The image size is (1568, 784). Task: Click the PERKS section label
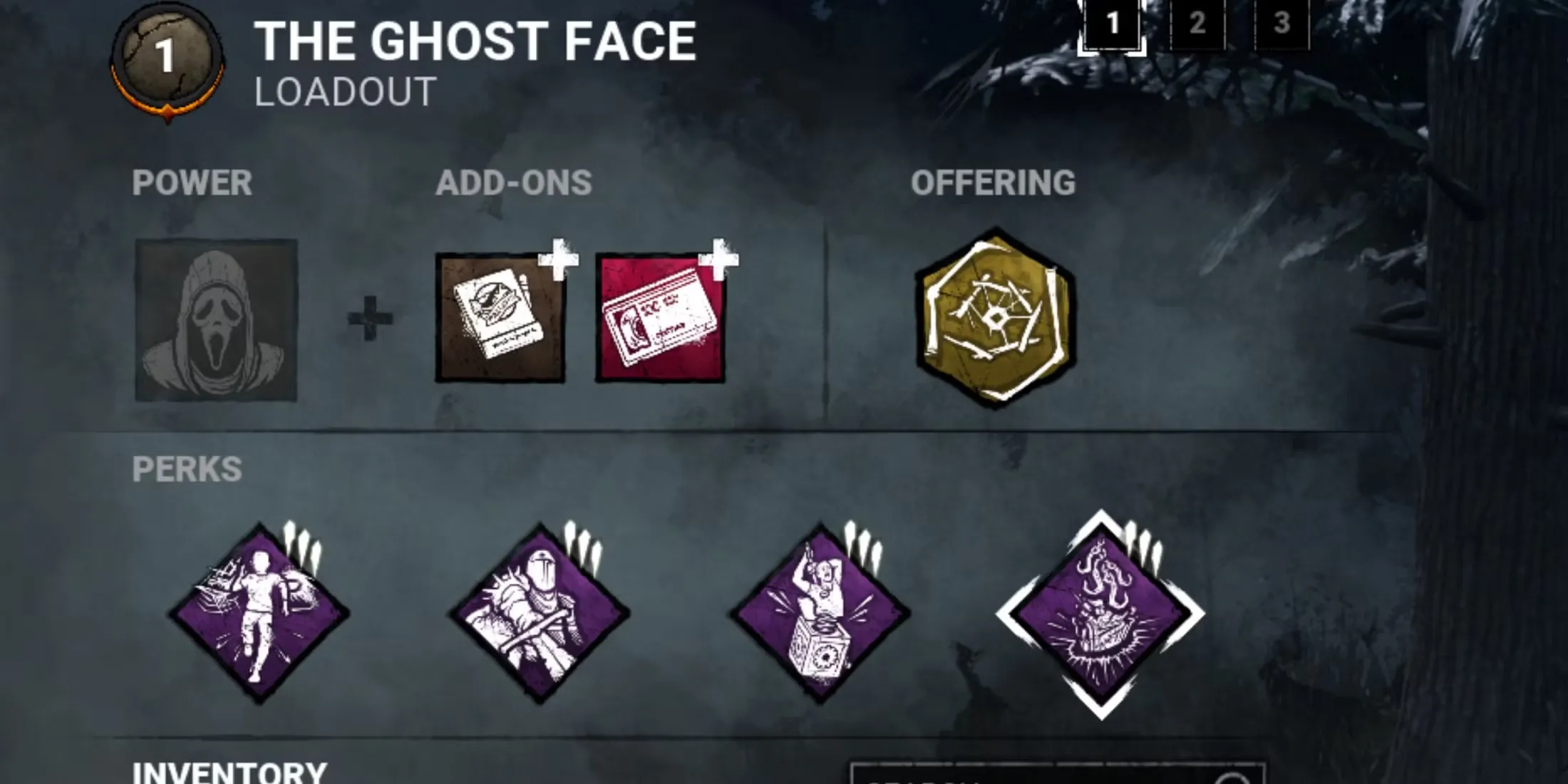[187, 469]
